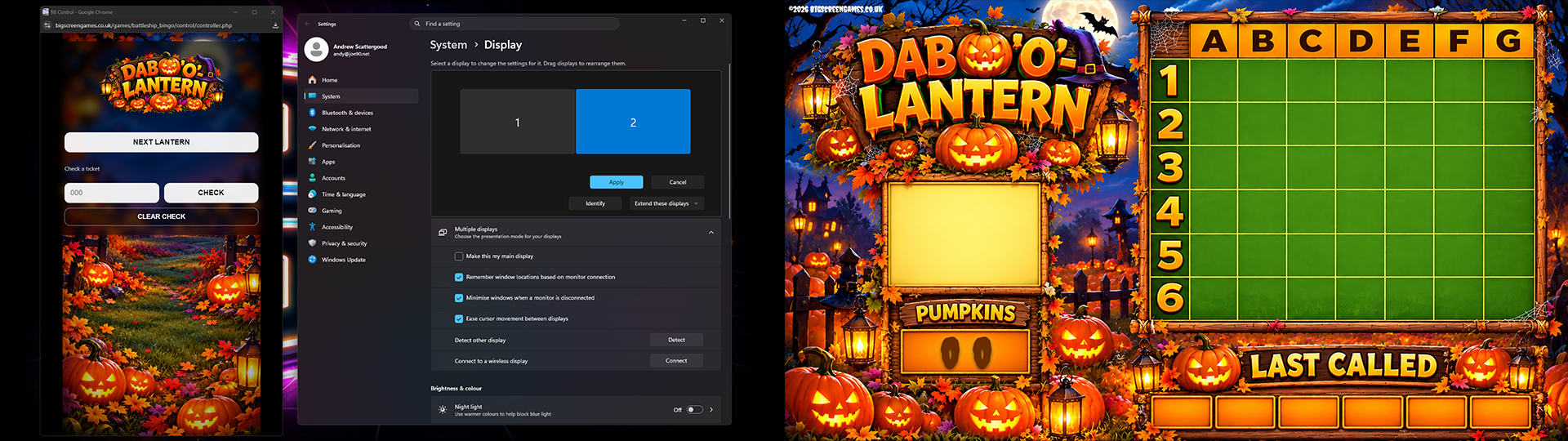
Task: Click the Bluetooth & devices icon
Action: 312,113
